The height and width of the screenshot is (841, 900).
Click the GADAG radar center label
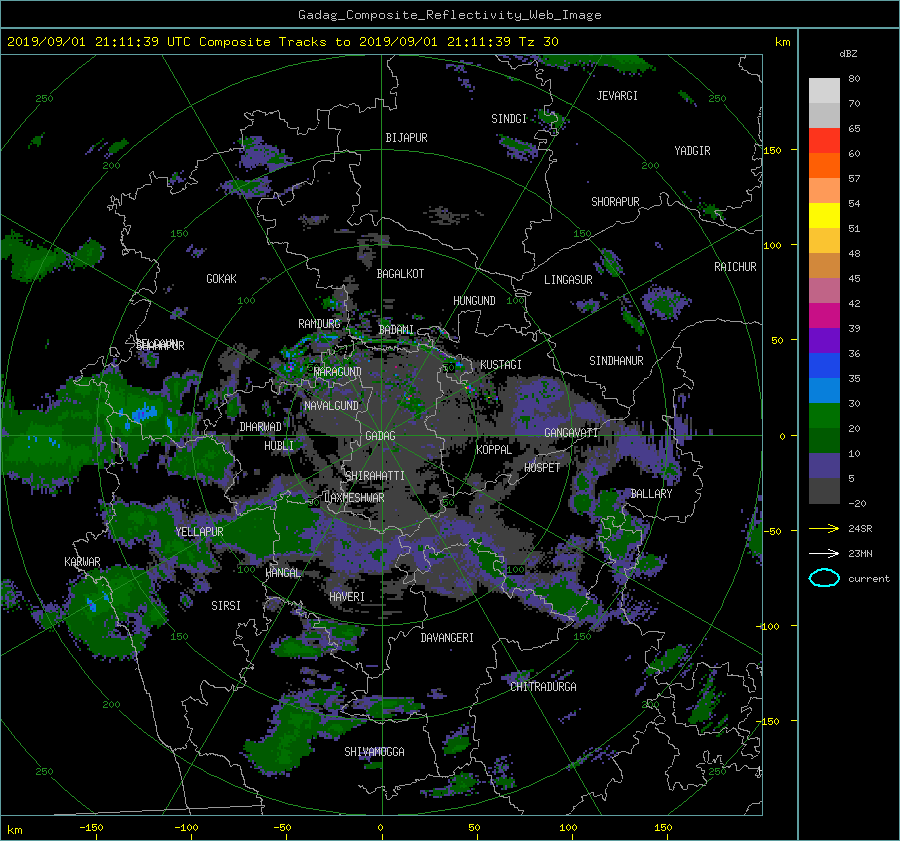(x=380, y=436)
